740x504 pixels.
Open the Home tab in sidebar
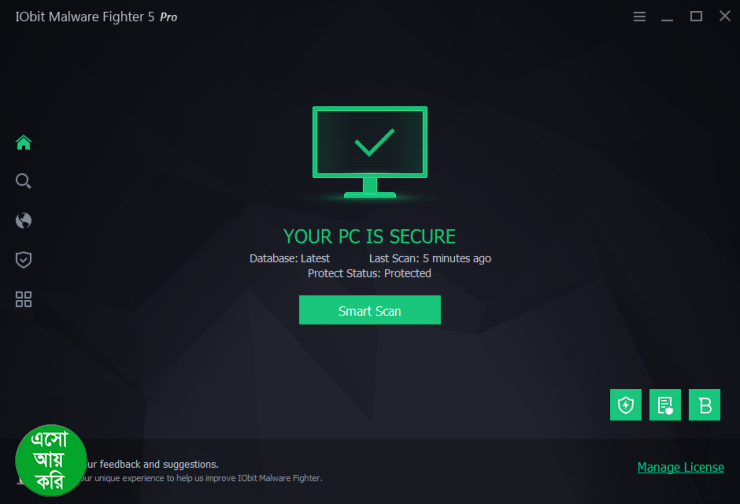coord(23,142)
